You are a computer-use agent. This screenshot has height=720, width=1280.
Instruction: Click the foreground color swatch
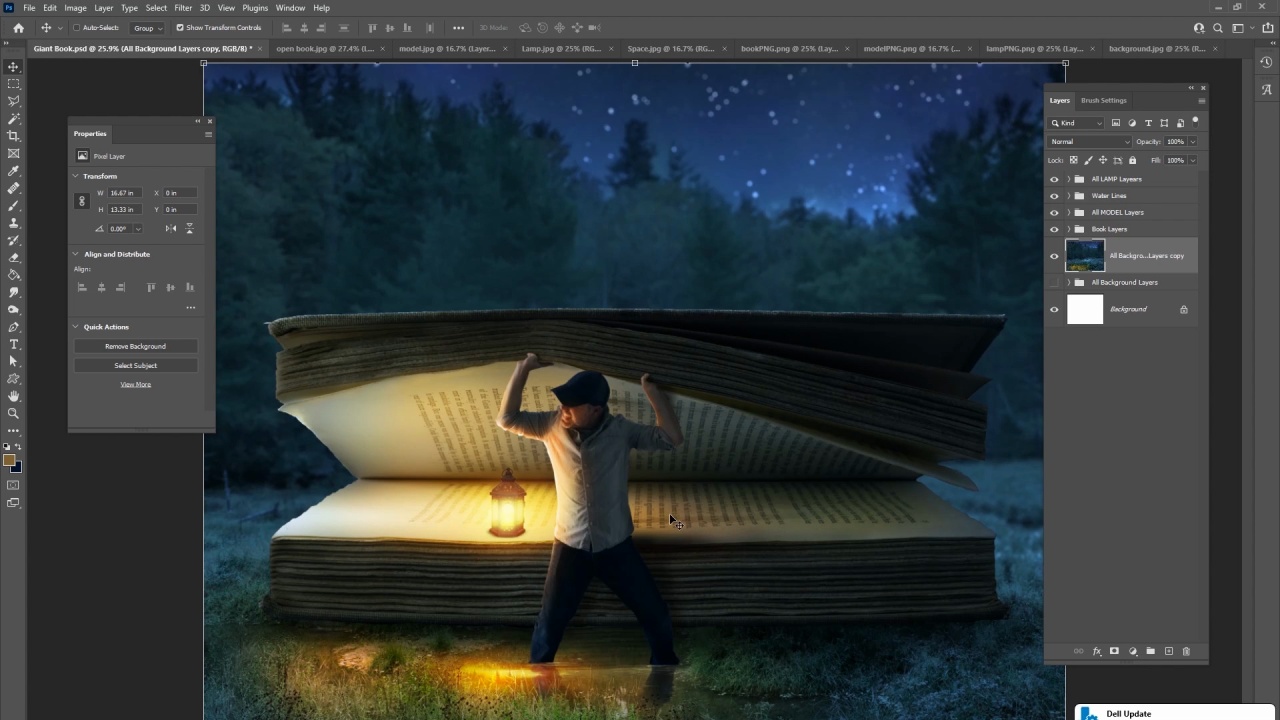coord(9,461)
